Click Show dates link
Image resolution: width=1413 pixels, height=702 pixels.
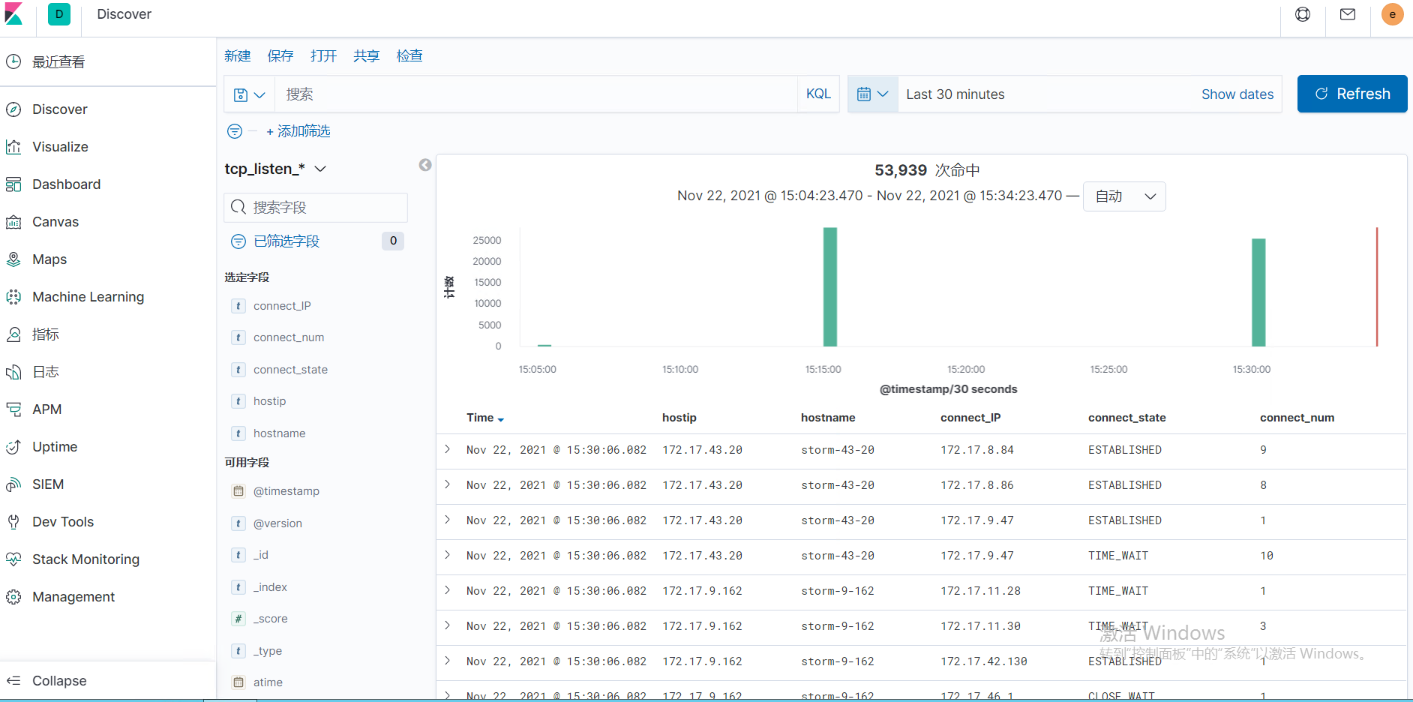(1238, 94)
